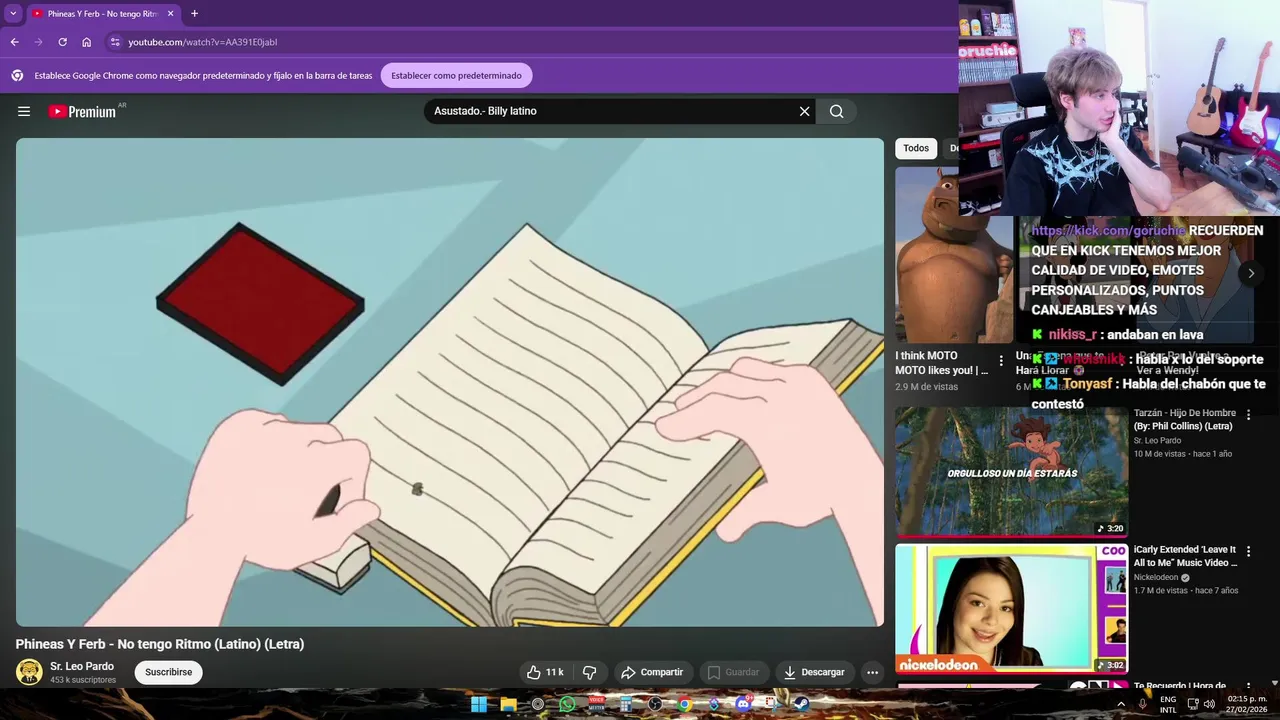Open a new Chrome tab
1280x720 pixels.
point(194,14)
